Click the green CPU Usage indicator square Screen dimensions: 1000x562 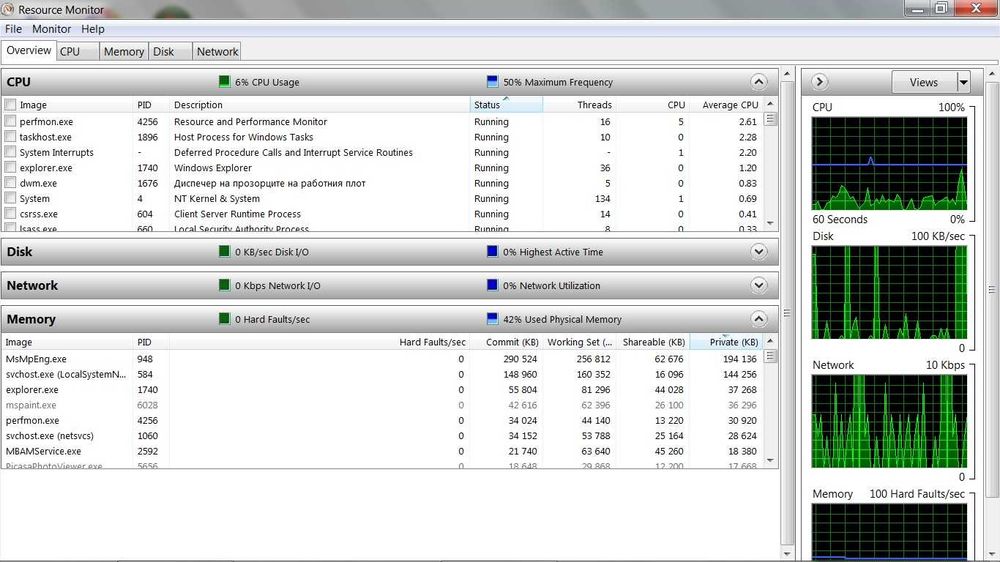tap(224, 81)
